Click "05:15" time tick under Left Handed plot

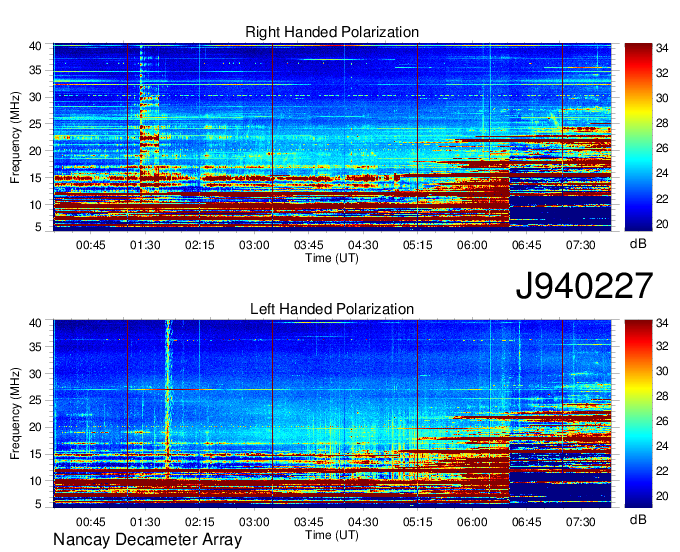point(418,522)
